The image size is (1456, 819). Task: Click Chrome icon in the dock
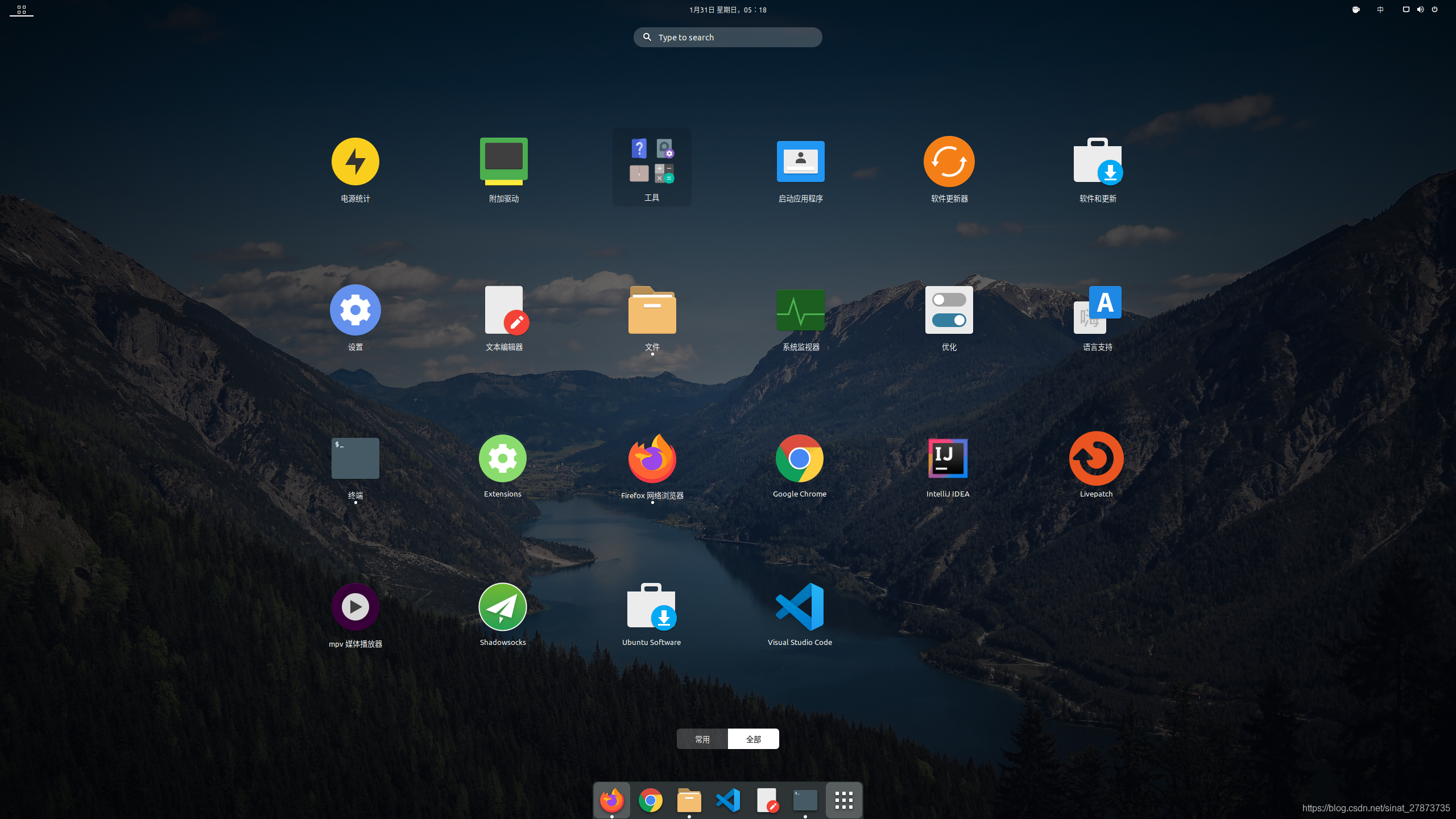coord(651,800)
